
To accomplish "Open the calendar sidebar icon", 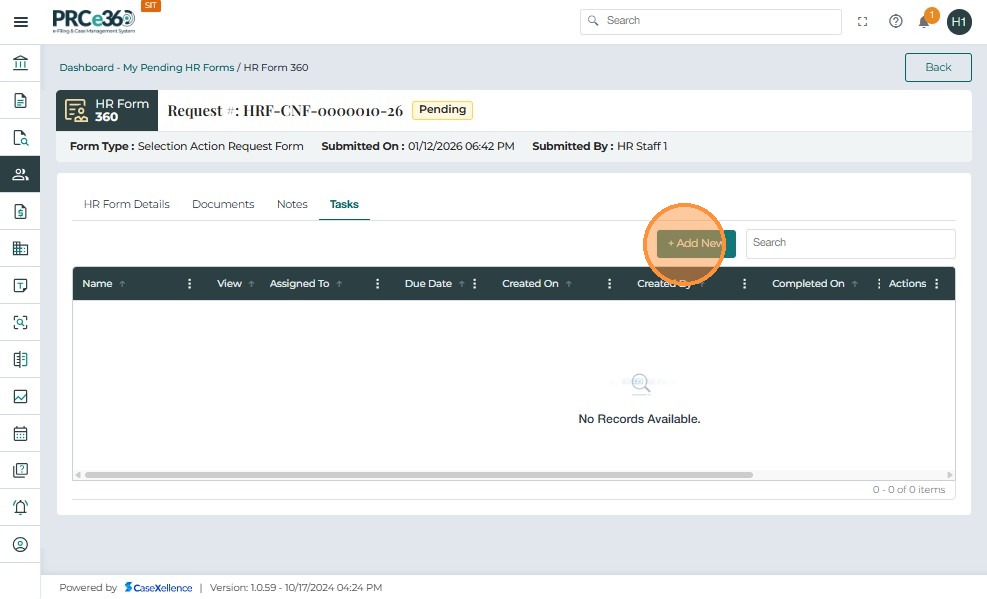I will (20, 434).
